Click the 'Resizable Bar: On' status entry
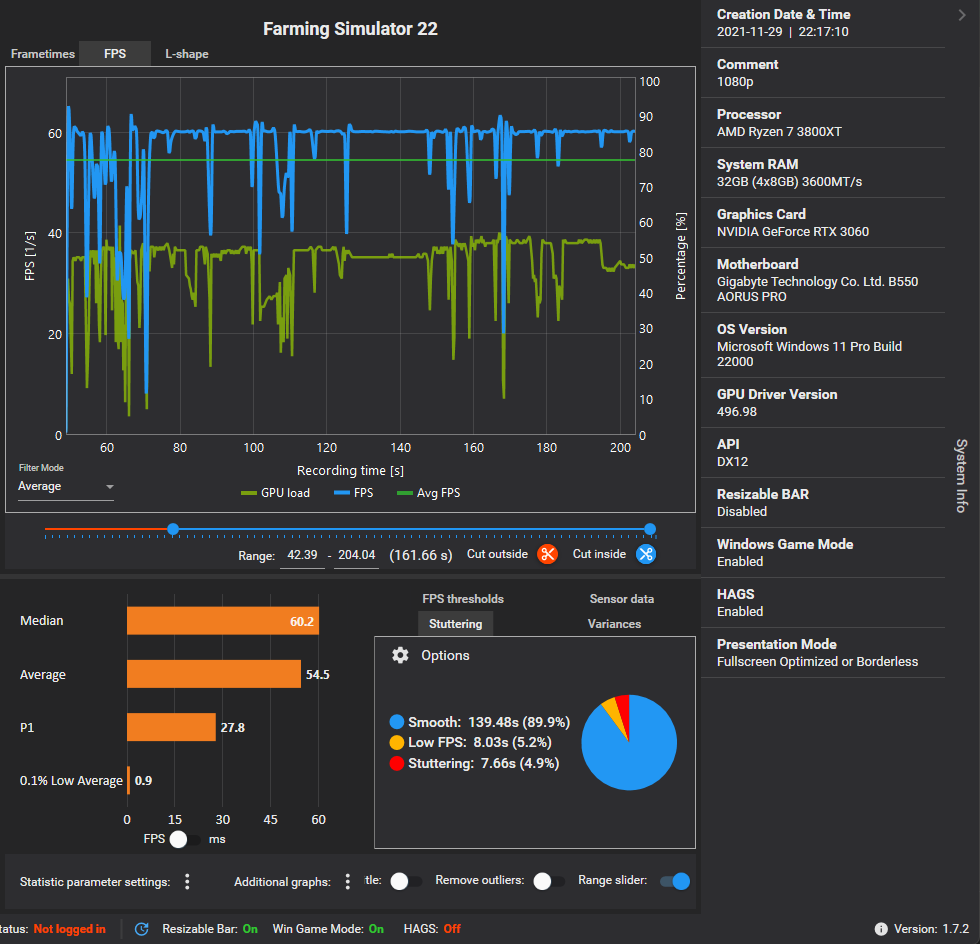The image size is (980, 944). (x=210, y=929)
